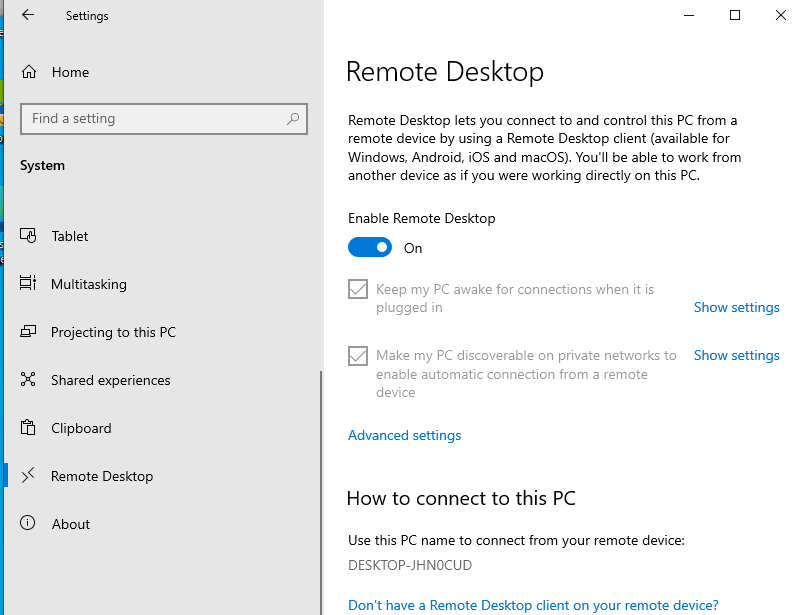Click the System section label
The height and width of the screenshot is (615, 797).
click(x=42, y=166)
